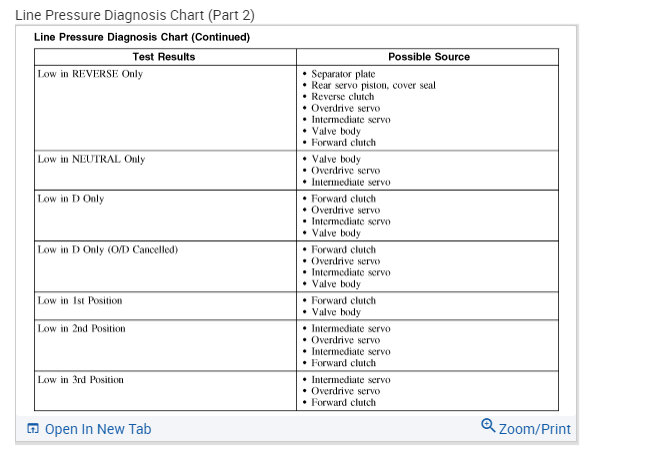Click the Reverse clutch bullet entry
Viewport: 662px width, 458px height.
coord(342,96)
